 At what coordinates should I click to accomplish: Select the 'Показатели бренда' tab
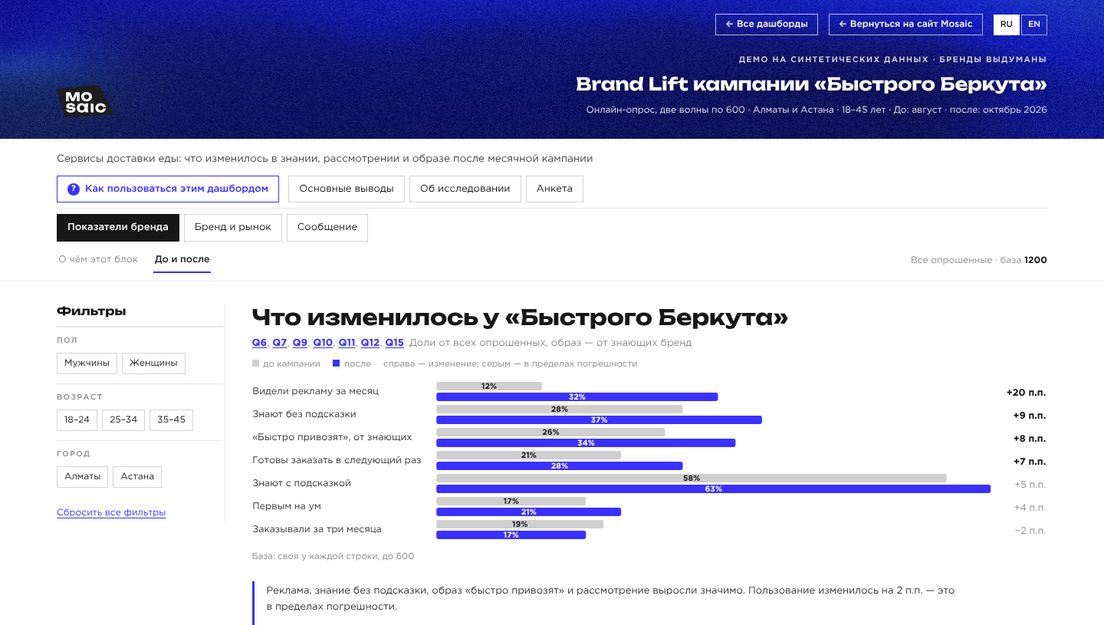[x=118, y=227]
